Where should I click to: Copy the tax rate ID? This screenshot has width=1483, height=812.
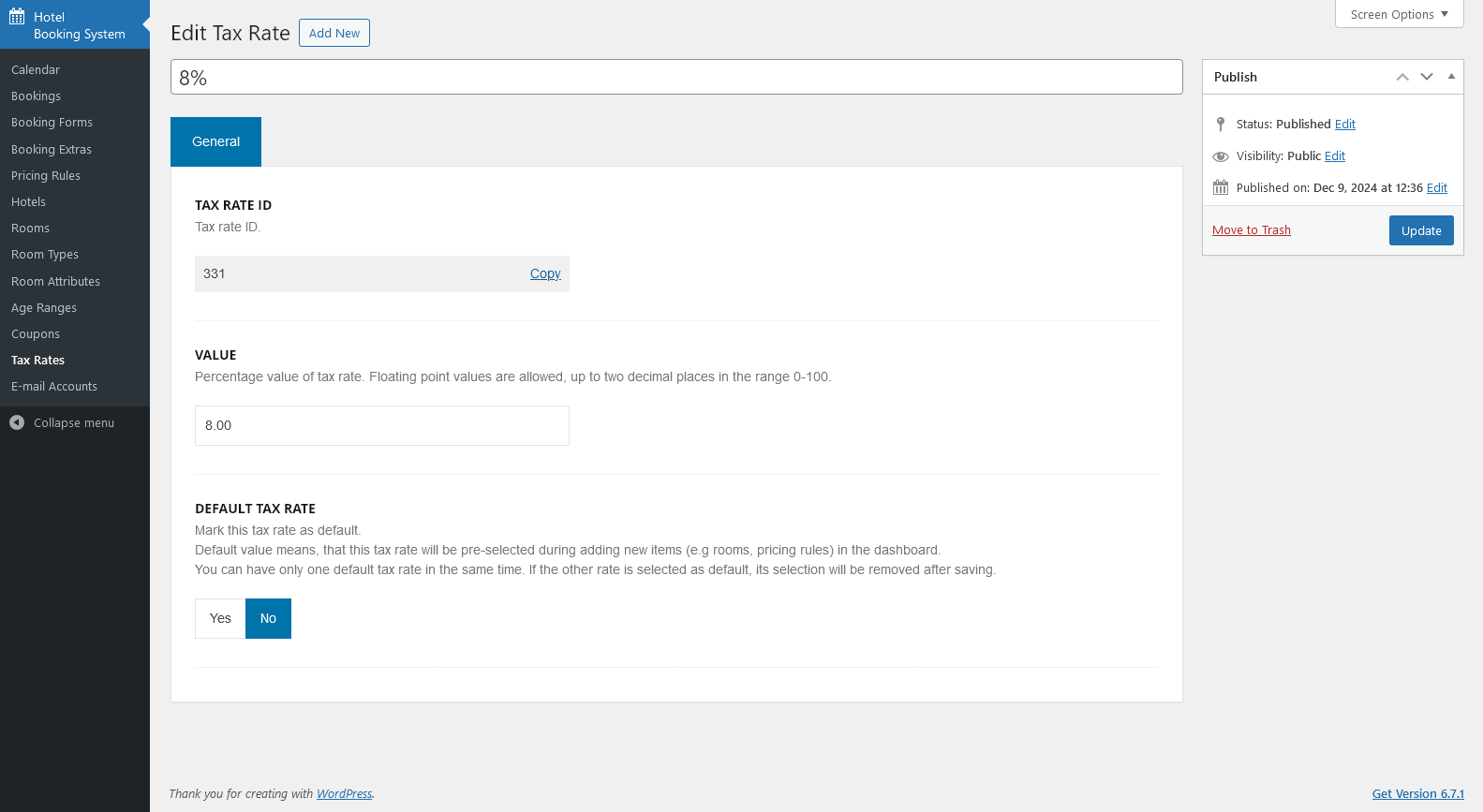[545, 273]
